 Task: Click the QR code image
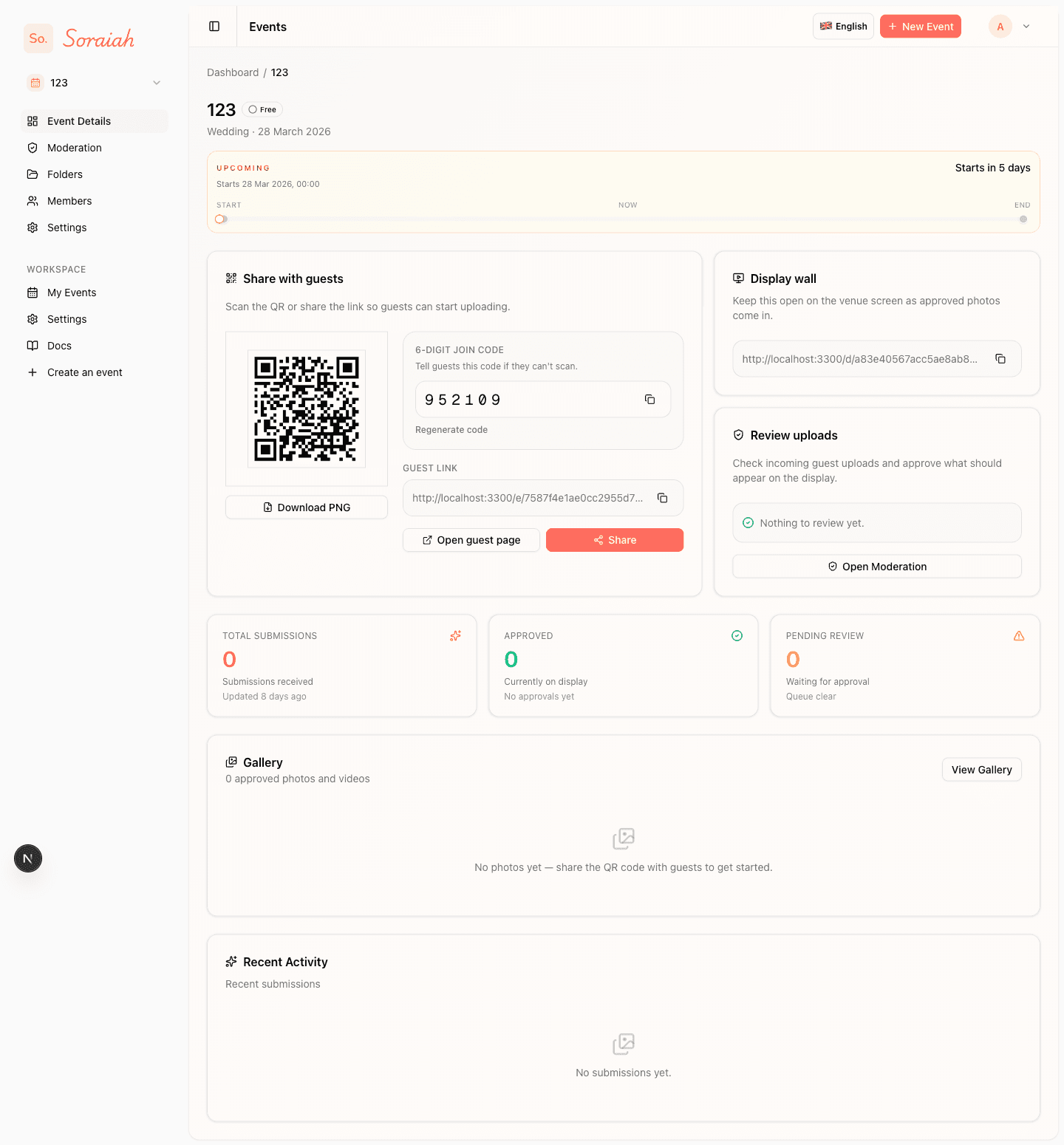coord(306,409)
